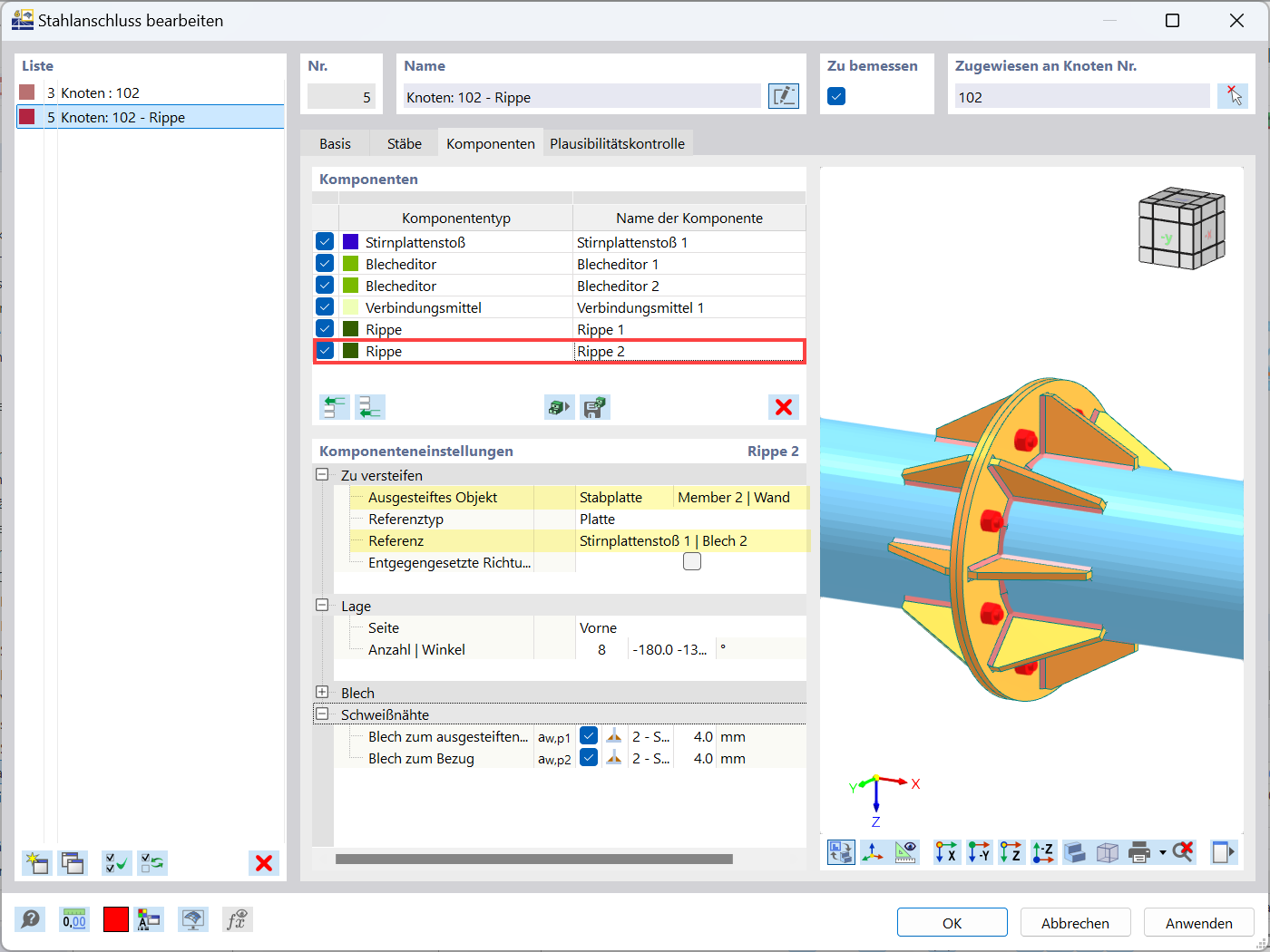Click the edit name icon beside Name field
This screenshot has width=1270, height=952.
pos(784,96)
